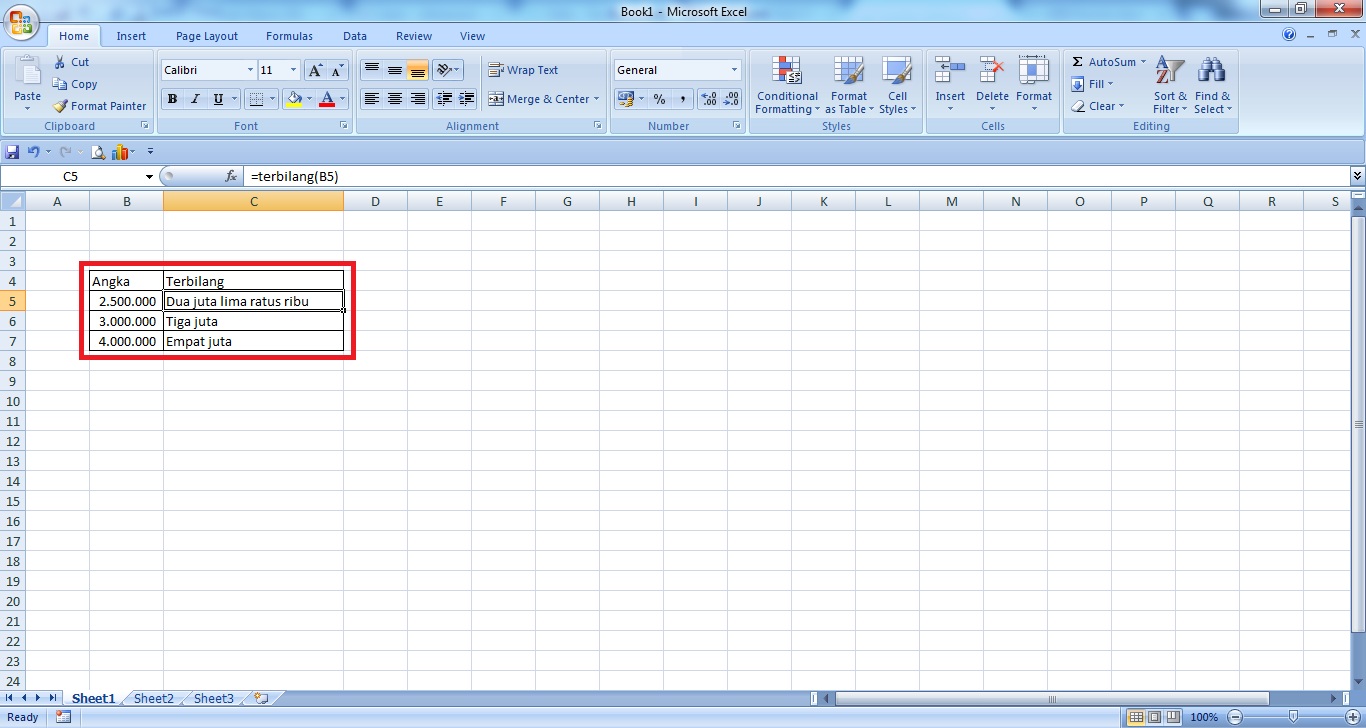
Task: Apply the yellow Fill Color
Action: click(294, 99)
